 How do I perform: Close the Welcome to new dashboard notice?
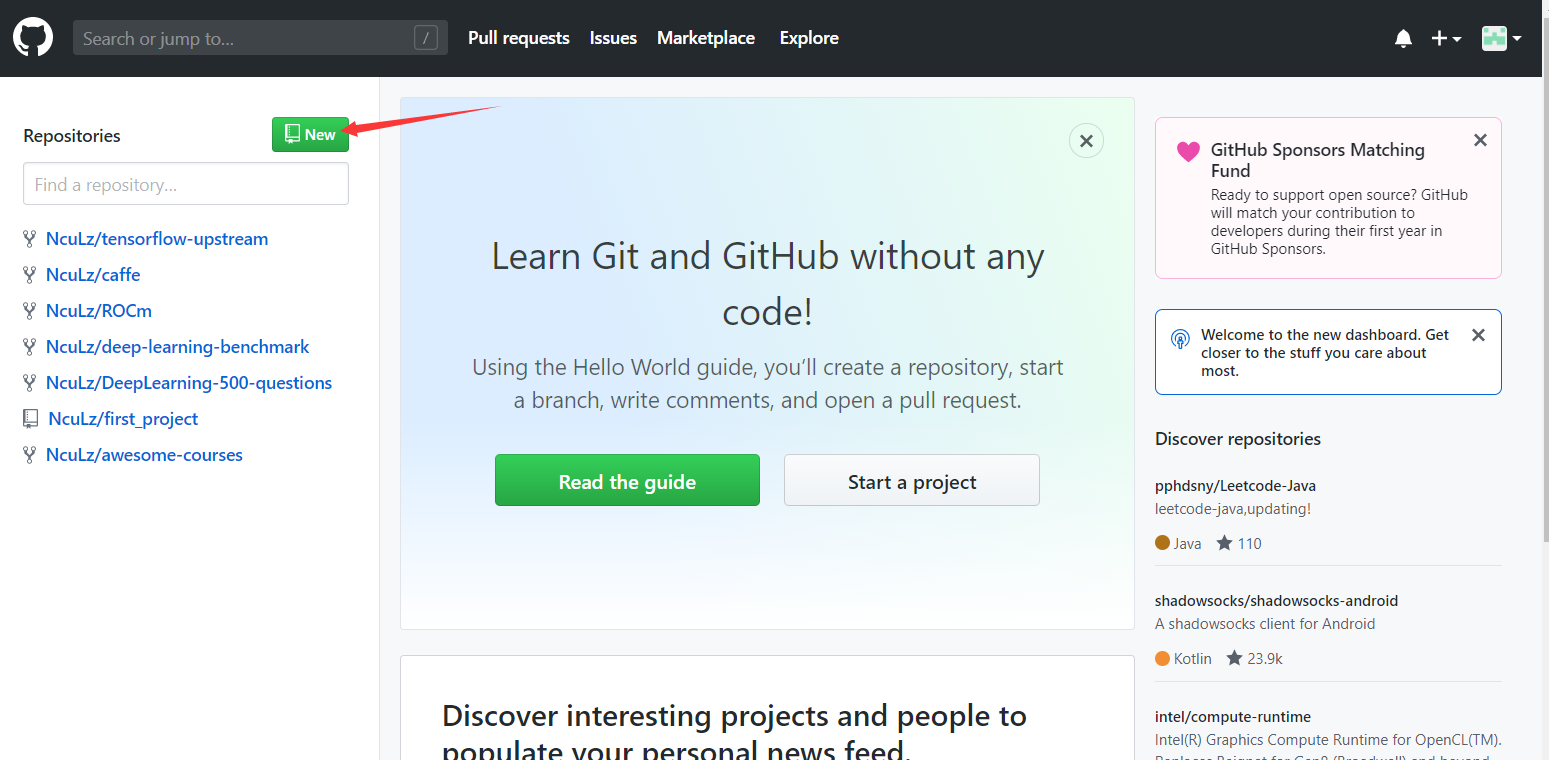pyautogui.click(x=1479, y=335)
